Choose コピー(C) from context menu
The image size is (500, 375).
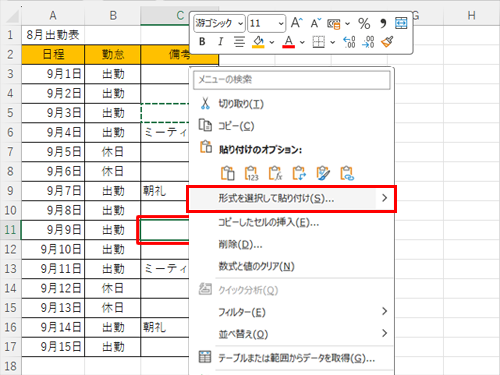292,126
